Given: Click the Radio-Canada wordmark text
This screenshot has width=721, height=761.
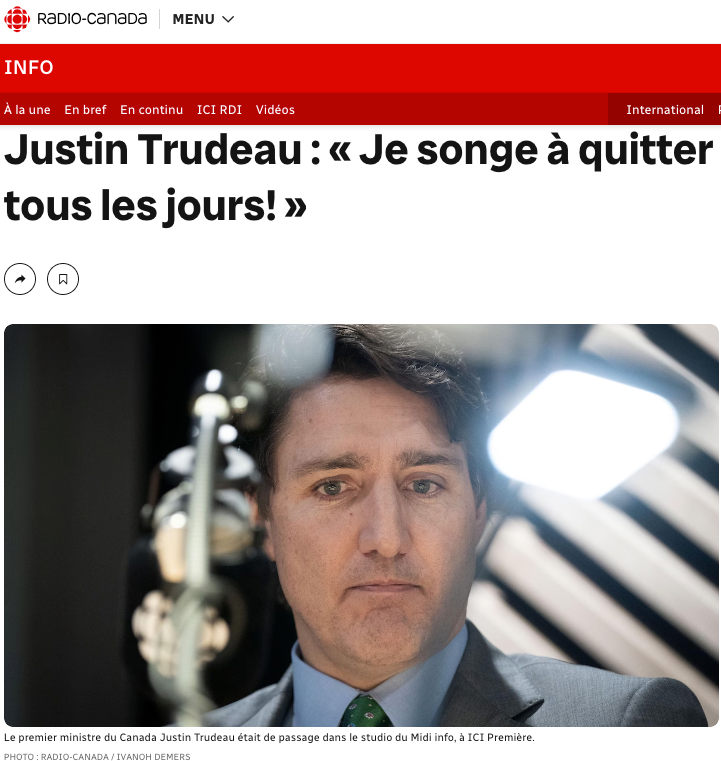Looking at the screenshot, I should [92, 19].
